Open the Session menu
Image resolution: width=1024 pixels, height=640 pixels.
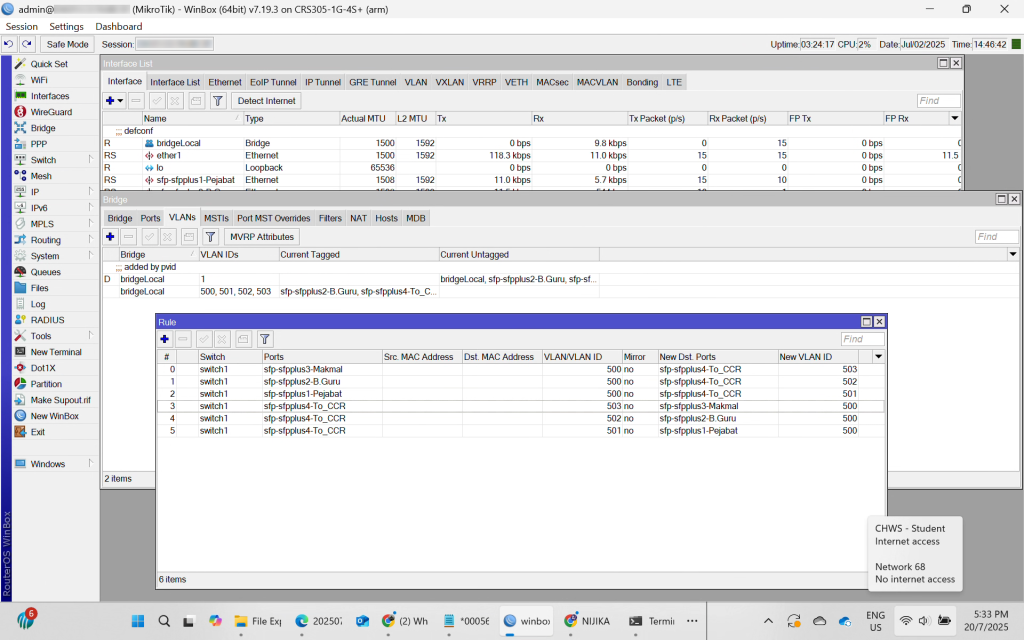click(x=22, y=27)
